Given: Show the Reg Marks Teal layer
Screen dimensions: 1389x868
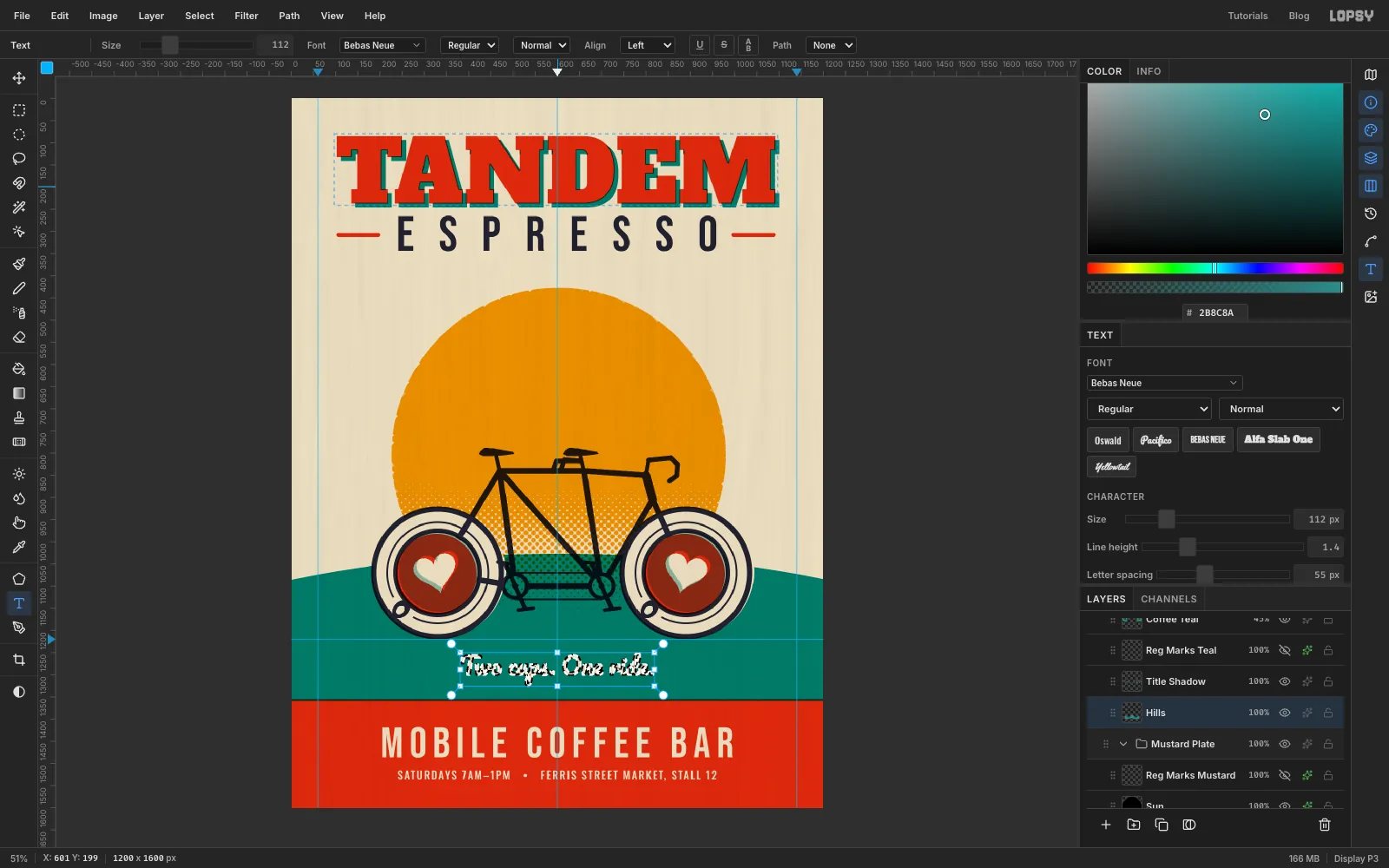Looking at the screenshot, I should pyautogui.click(x=1285, y=650).
